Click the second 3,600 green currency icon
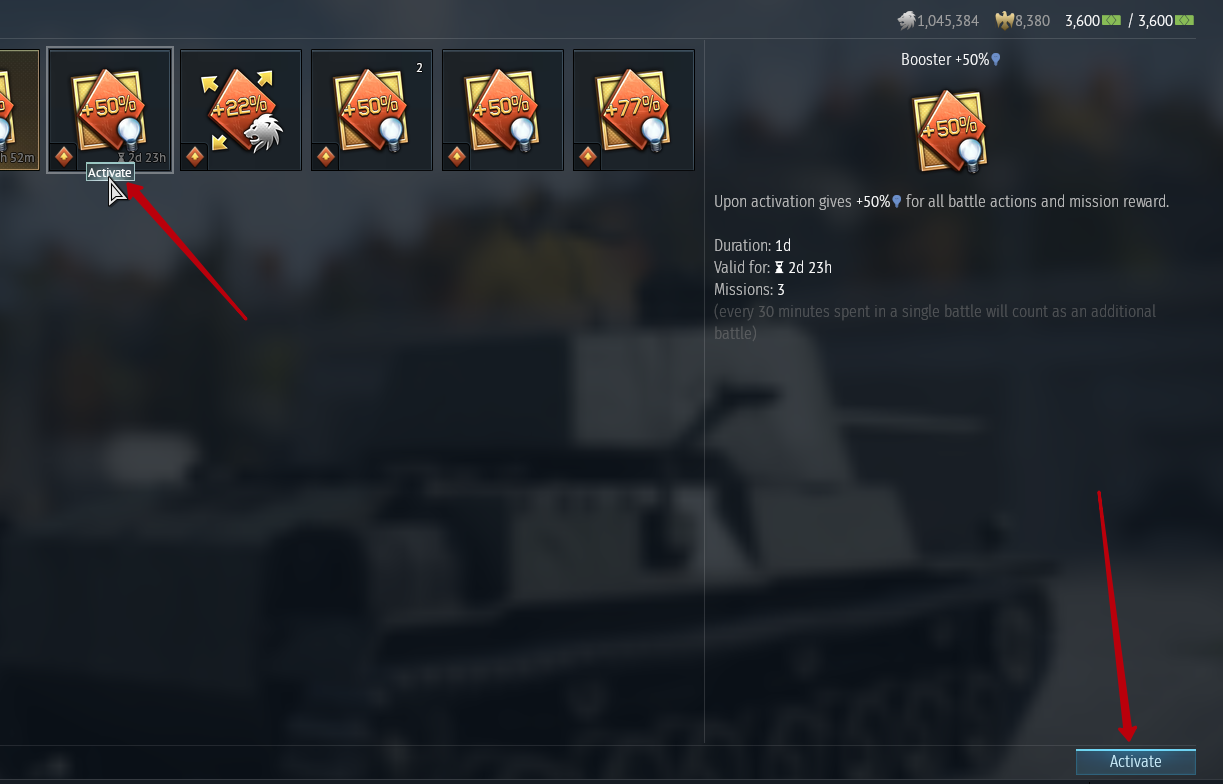Image resolution: width=1223 pixels, height=784 pixels. pos(1184,20)
